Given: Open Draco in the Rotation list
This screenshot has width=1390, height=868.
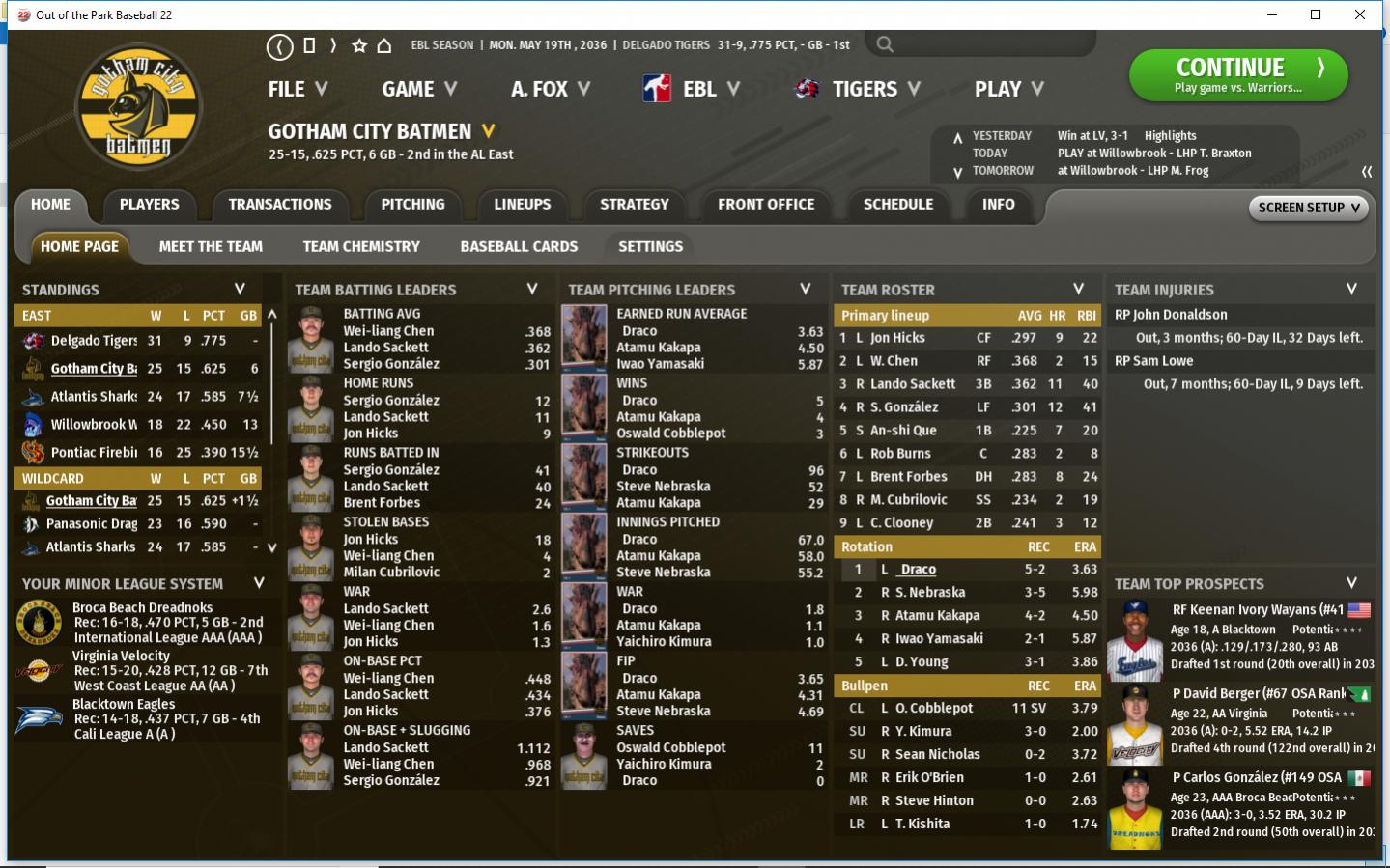Looking at the screenshot, I should (919, 570).
